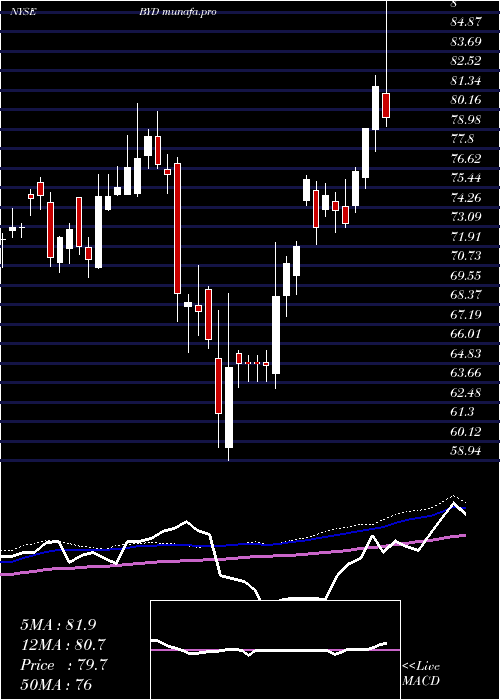Select the 67.19 price axis label
The image size is (500, 700).
[x=466, y=314]
